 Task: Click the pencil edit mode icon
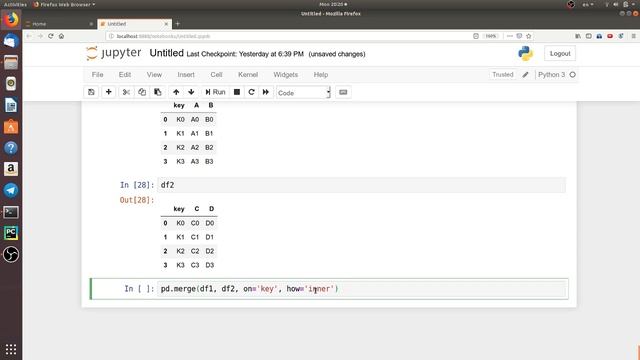[x=525, y=75]
